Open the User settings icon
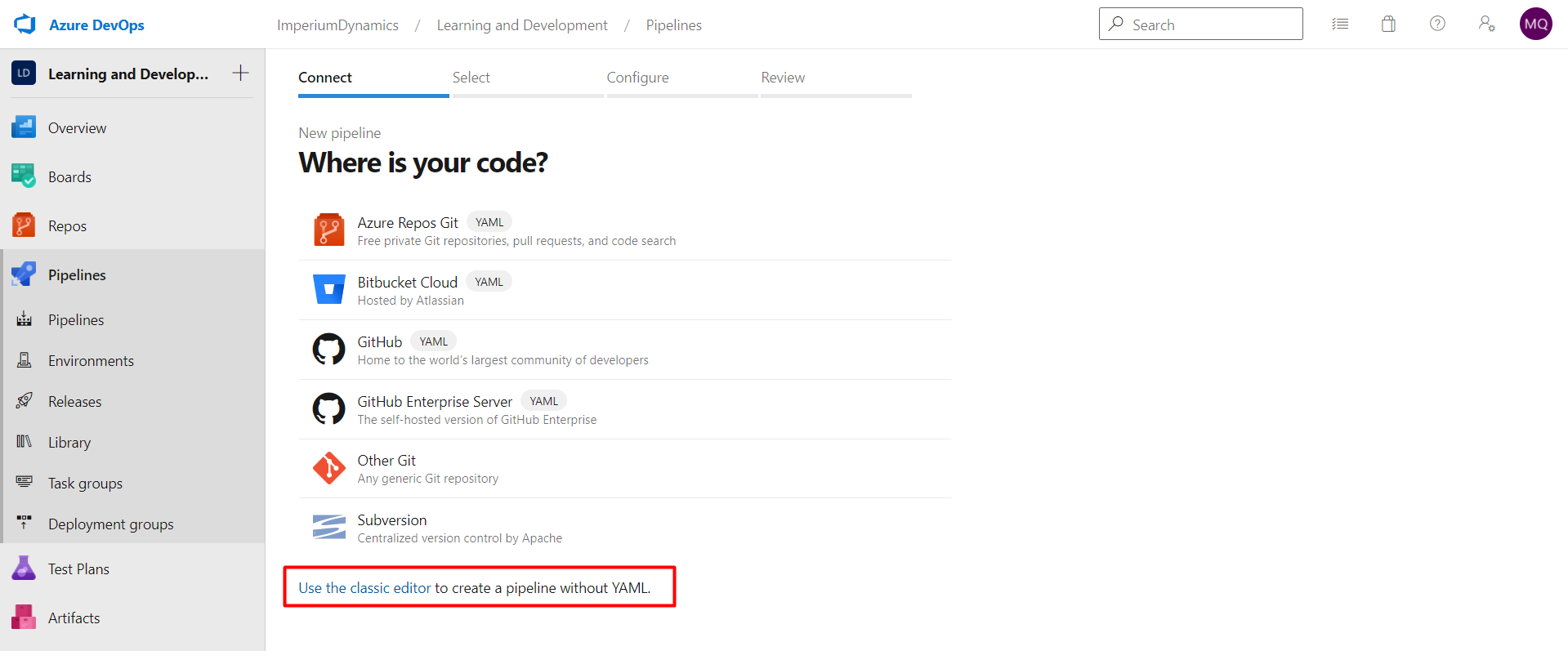 (1486, 25)
